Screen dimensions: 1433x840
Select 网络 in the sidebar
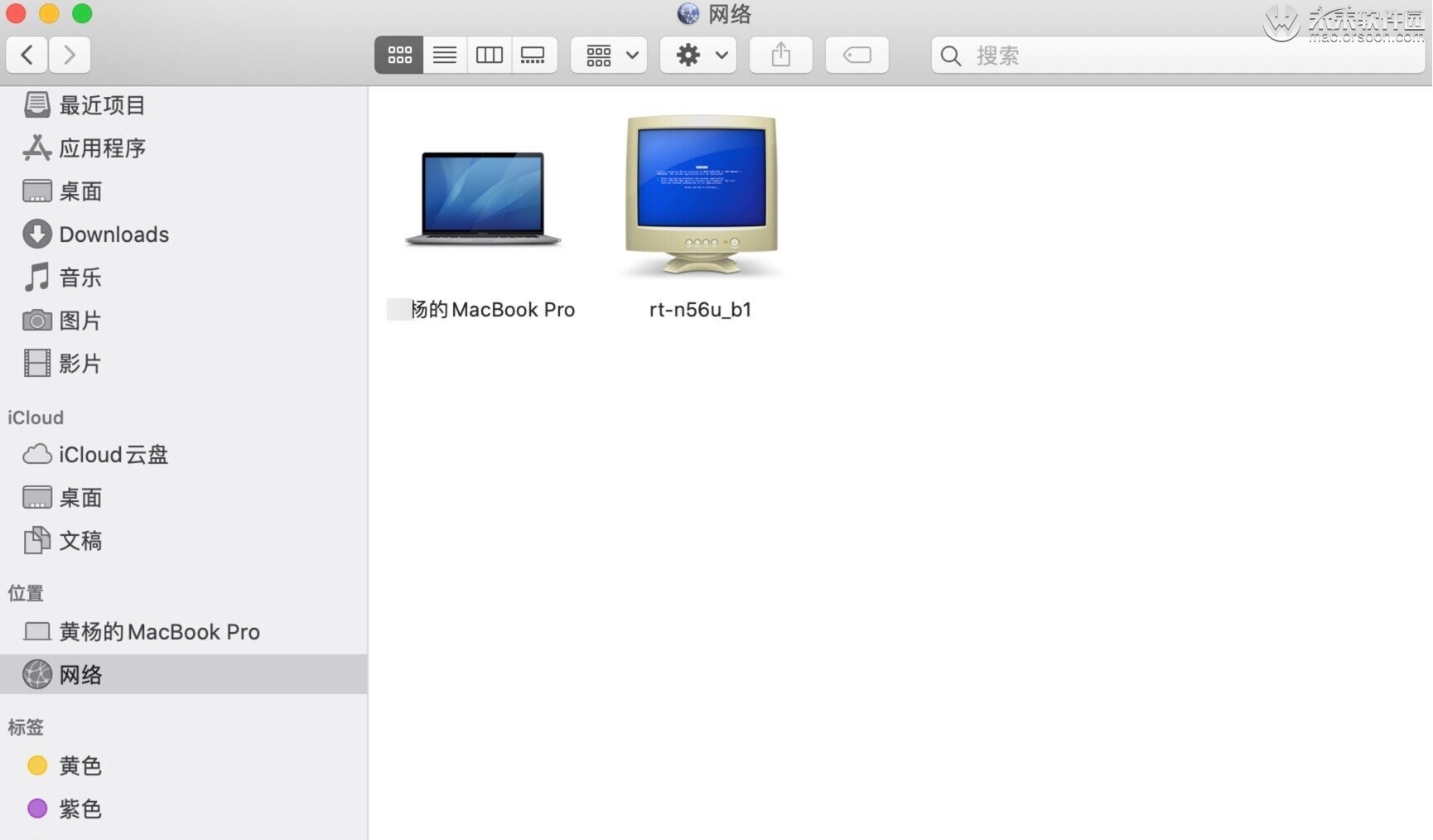tap(184, 674)
